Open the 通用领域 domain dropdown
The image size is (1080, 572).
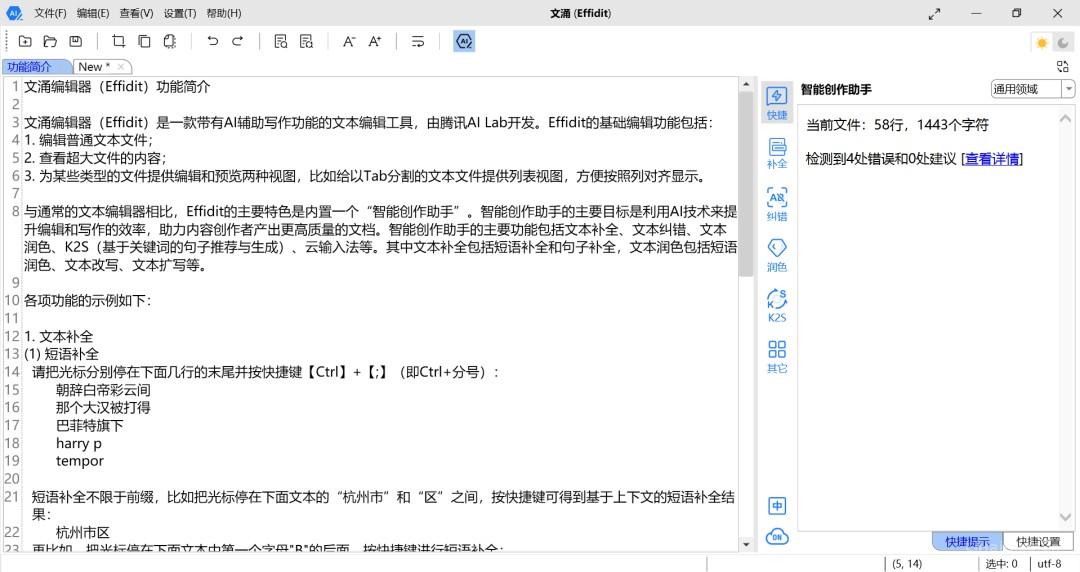pos(1032,89)
